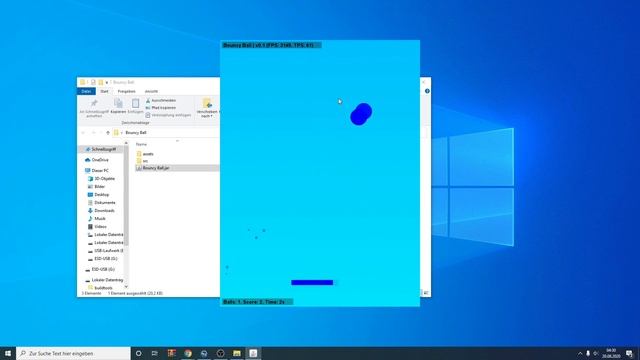The height and width of the screenshot is (360, 640).
Task: Click the blue paddle in the game
Action: 312,282
